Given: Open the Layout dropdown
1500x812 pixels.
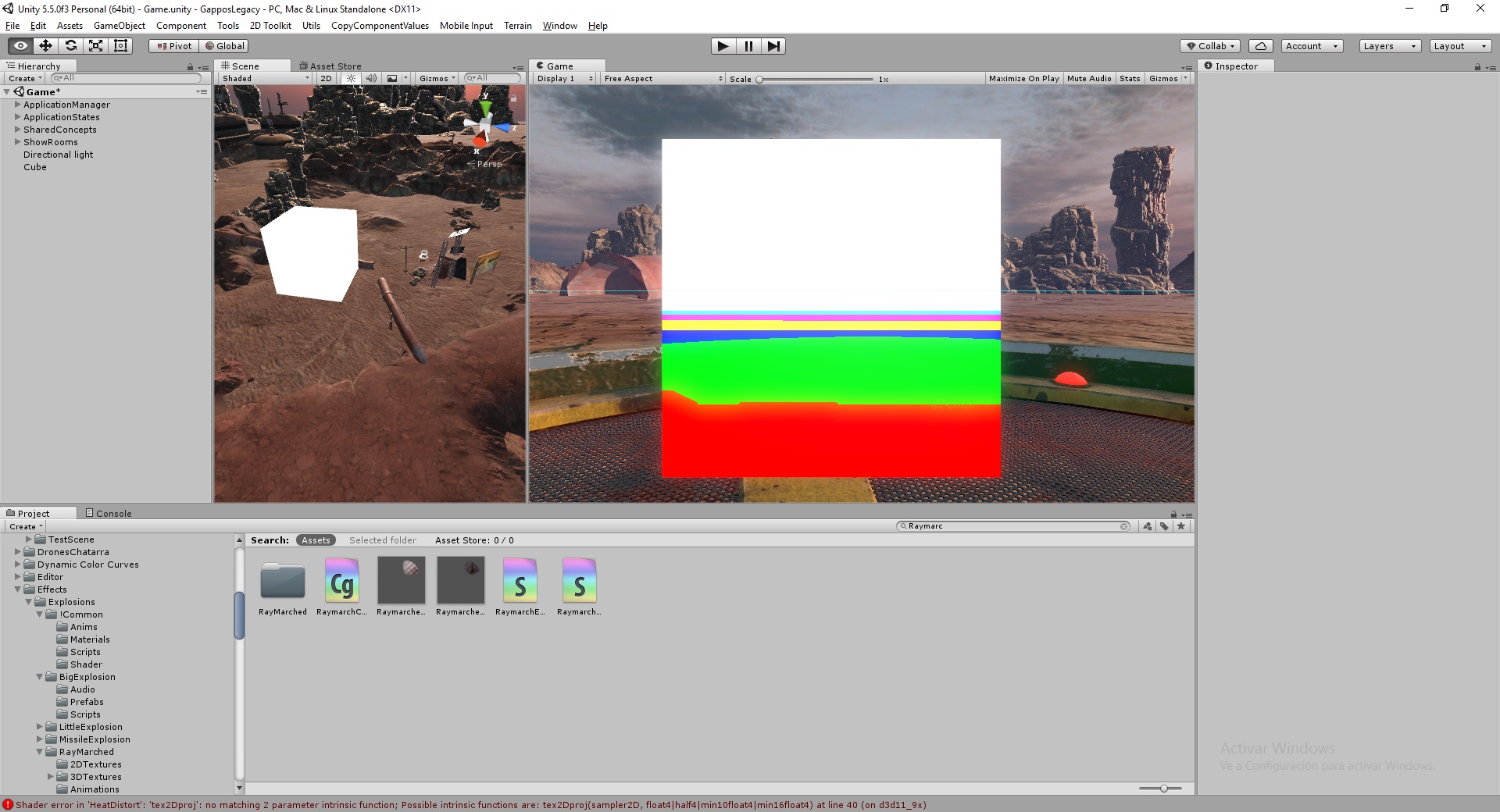Looking at the screenshot, I should (1461, 46).
